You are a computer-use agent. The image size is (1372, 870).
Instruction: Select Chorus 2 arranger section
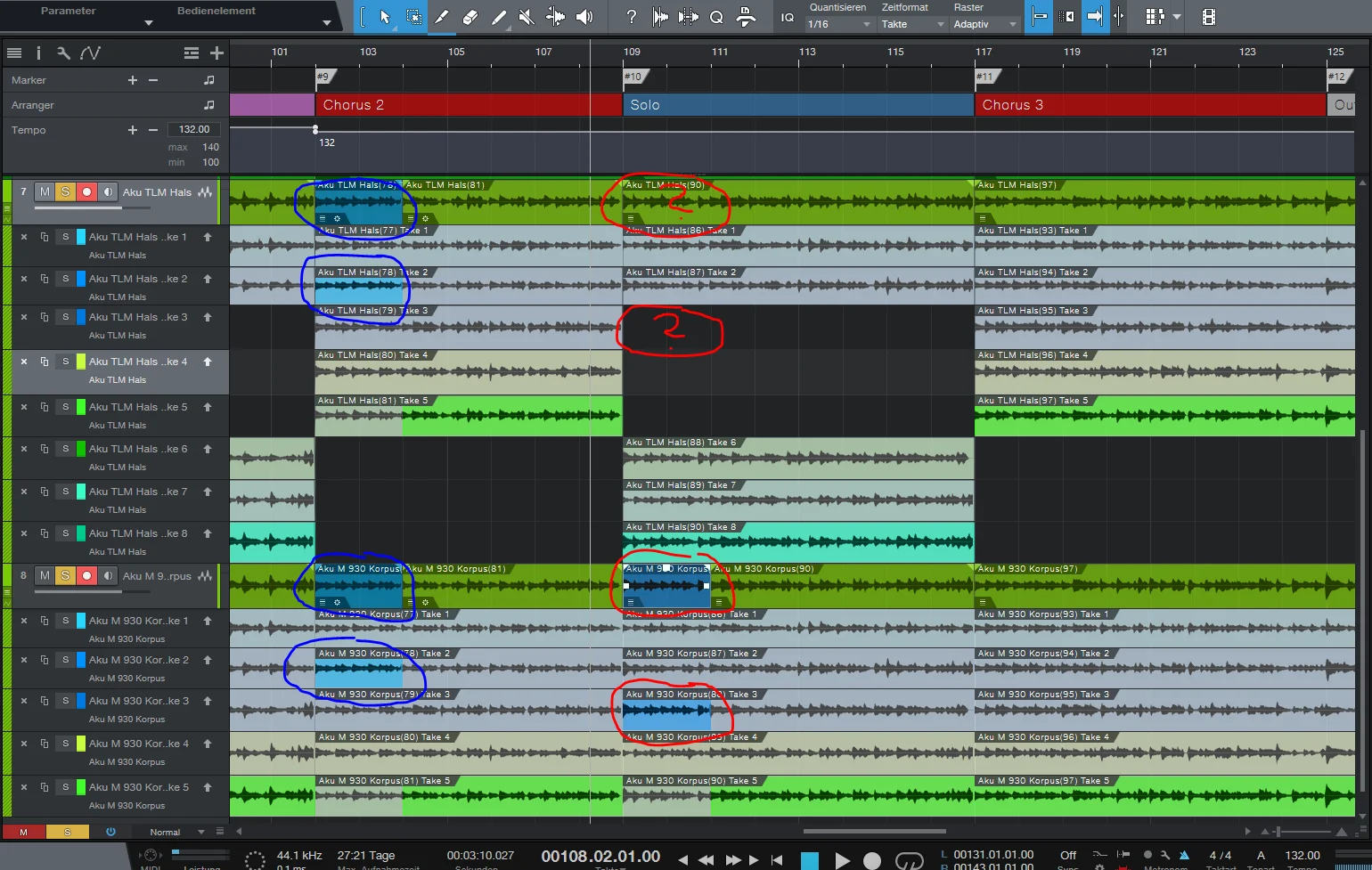[469, 105]
